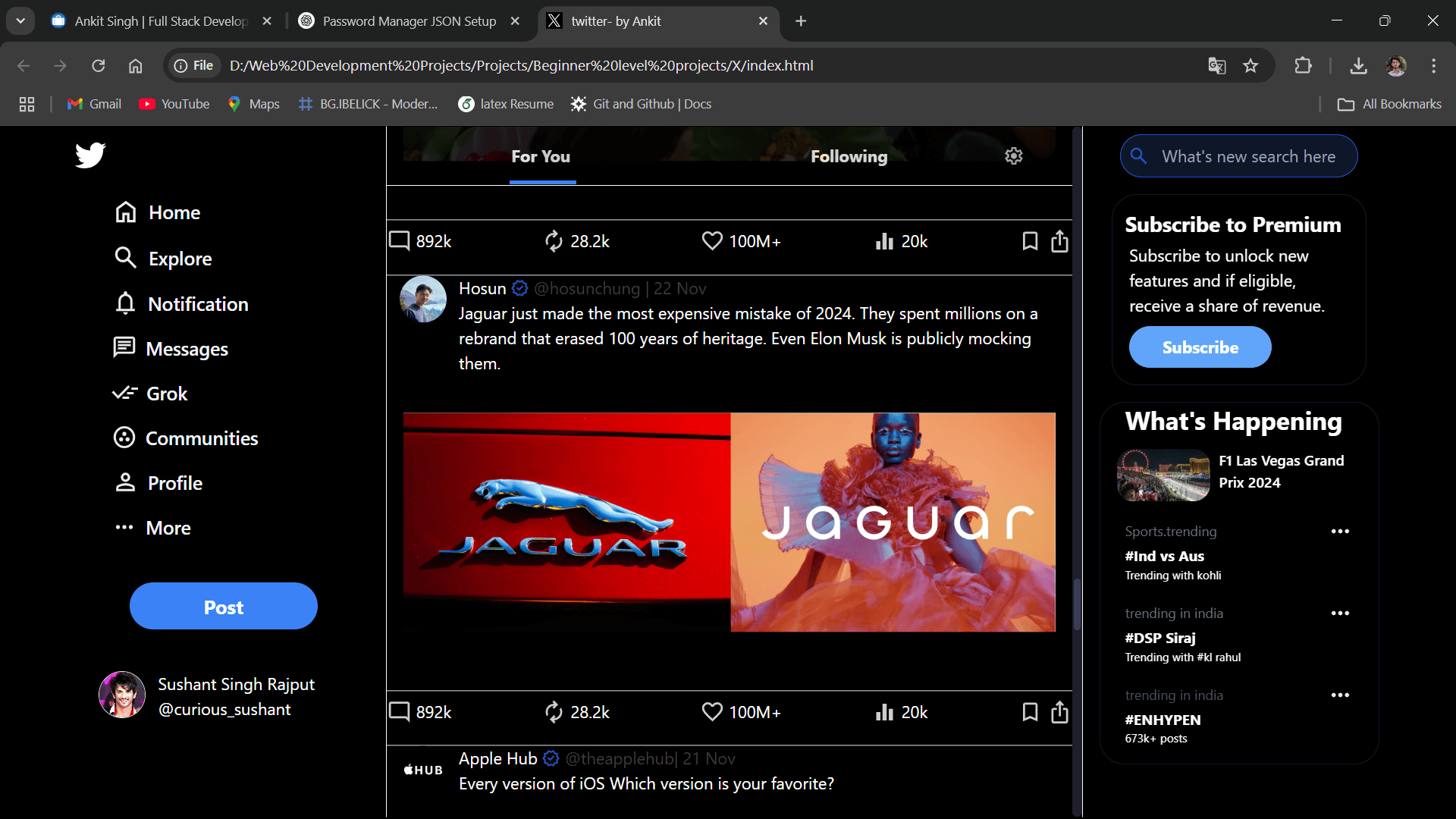
Task: Open the @hosunchung handle link
Action: [587, 288]
